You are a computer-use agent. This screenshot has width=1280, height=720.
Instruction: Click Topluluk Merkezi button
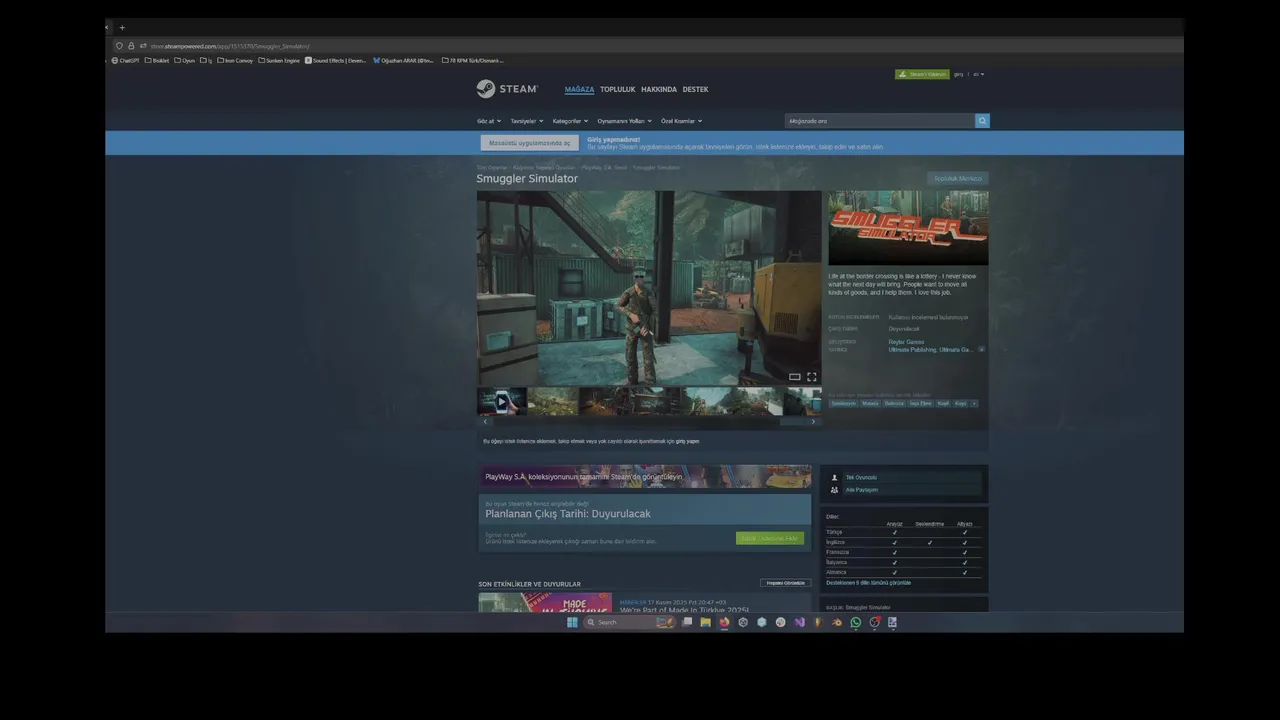coord(958,179)
